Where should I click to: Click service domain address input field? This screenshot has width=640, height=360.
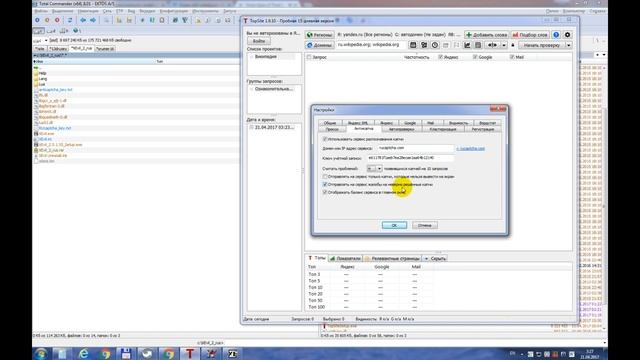[x=415, y=149]
